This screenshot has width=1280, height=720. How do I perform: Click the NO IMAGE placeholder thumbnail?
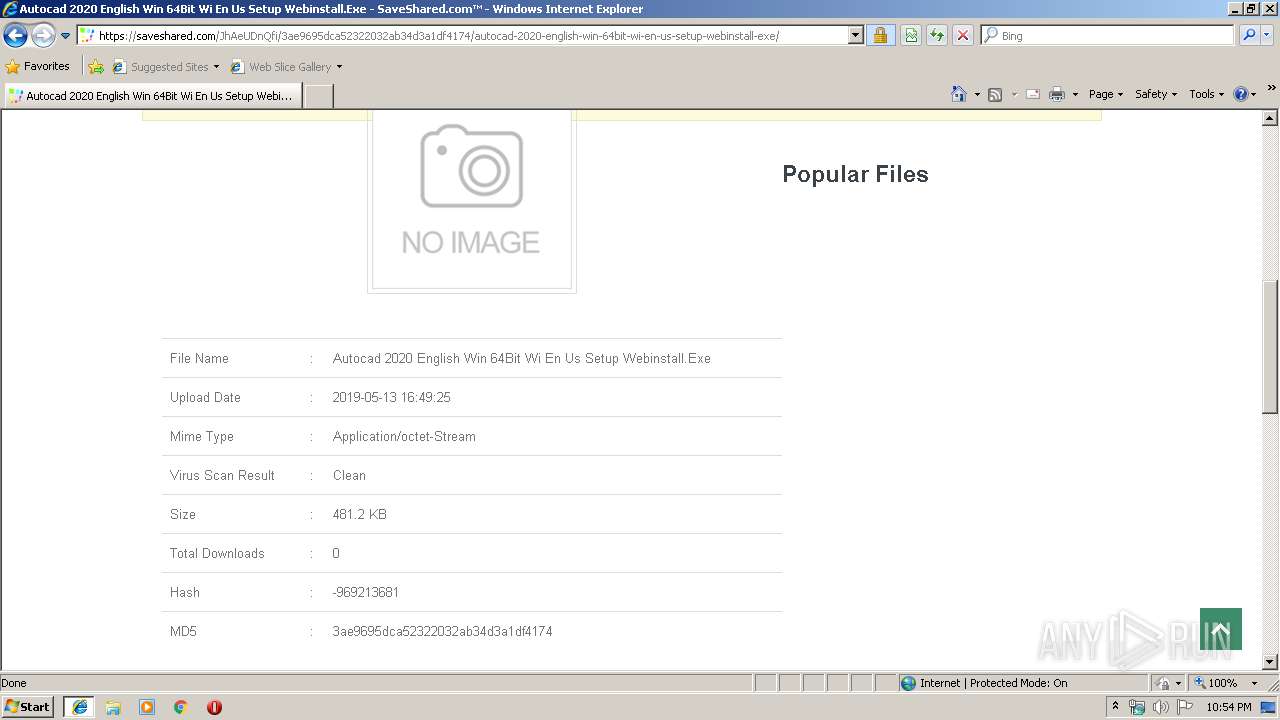[472, 200]
